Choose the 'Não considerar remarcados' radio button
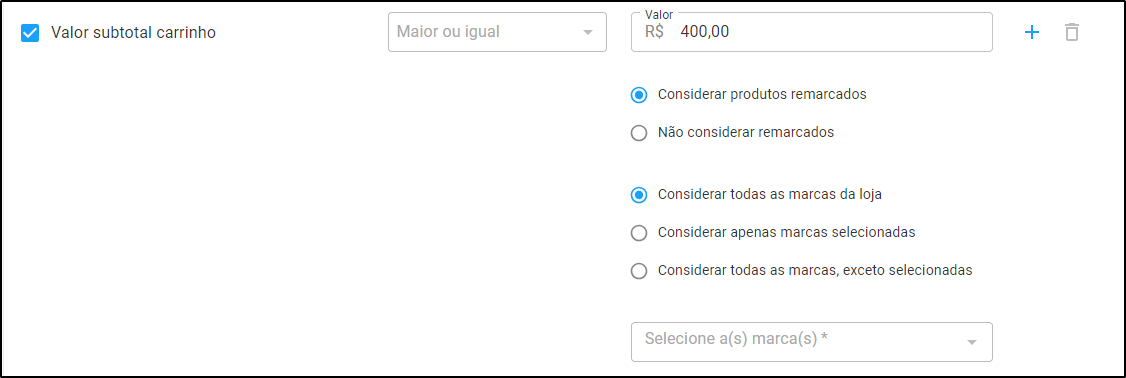This screenshot has width=1126, height=378. click(x=638, y=133)
